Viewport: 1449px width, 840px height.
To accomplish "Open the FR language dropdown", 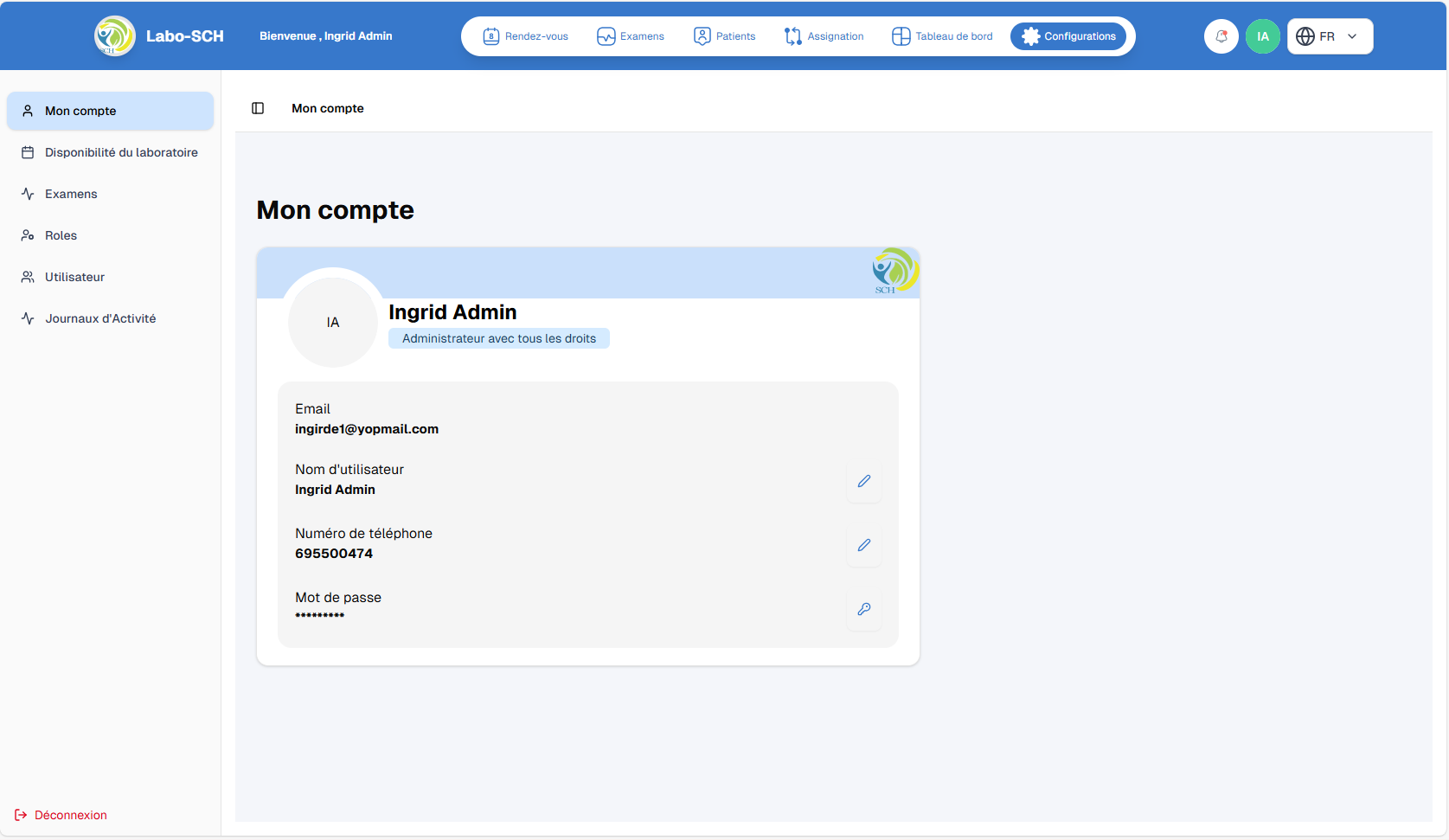I will (1329, 36).
